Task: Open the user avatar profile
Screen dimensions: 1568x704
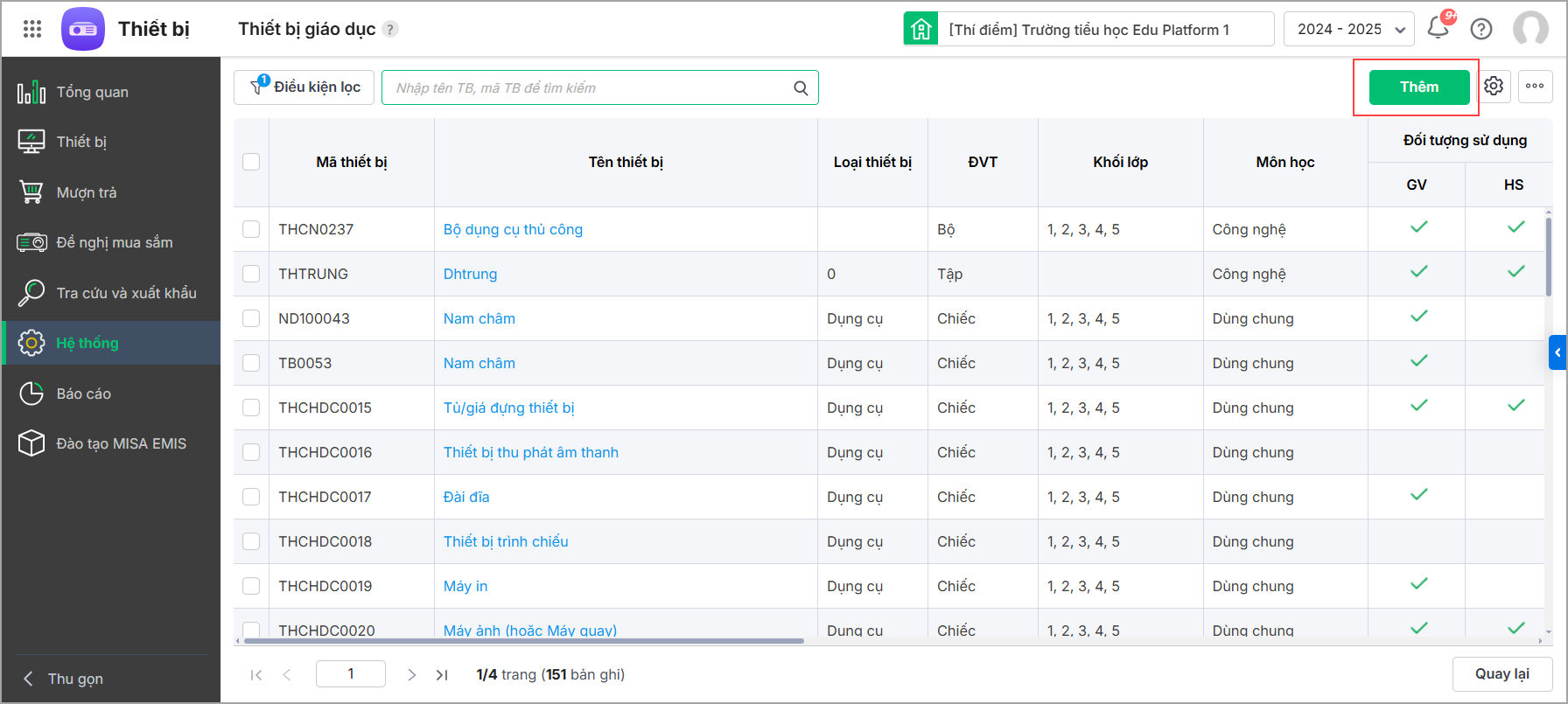Action: (x=1530, y=29)
